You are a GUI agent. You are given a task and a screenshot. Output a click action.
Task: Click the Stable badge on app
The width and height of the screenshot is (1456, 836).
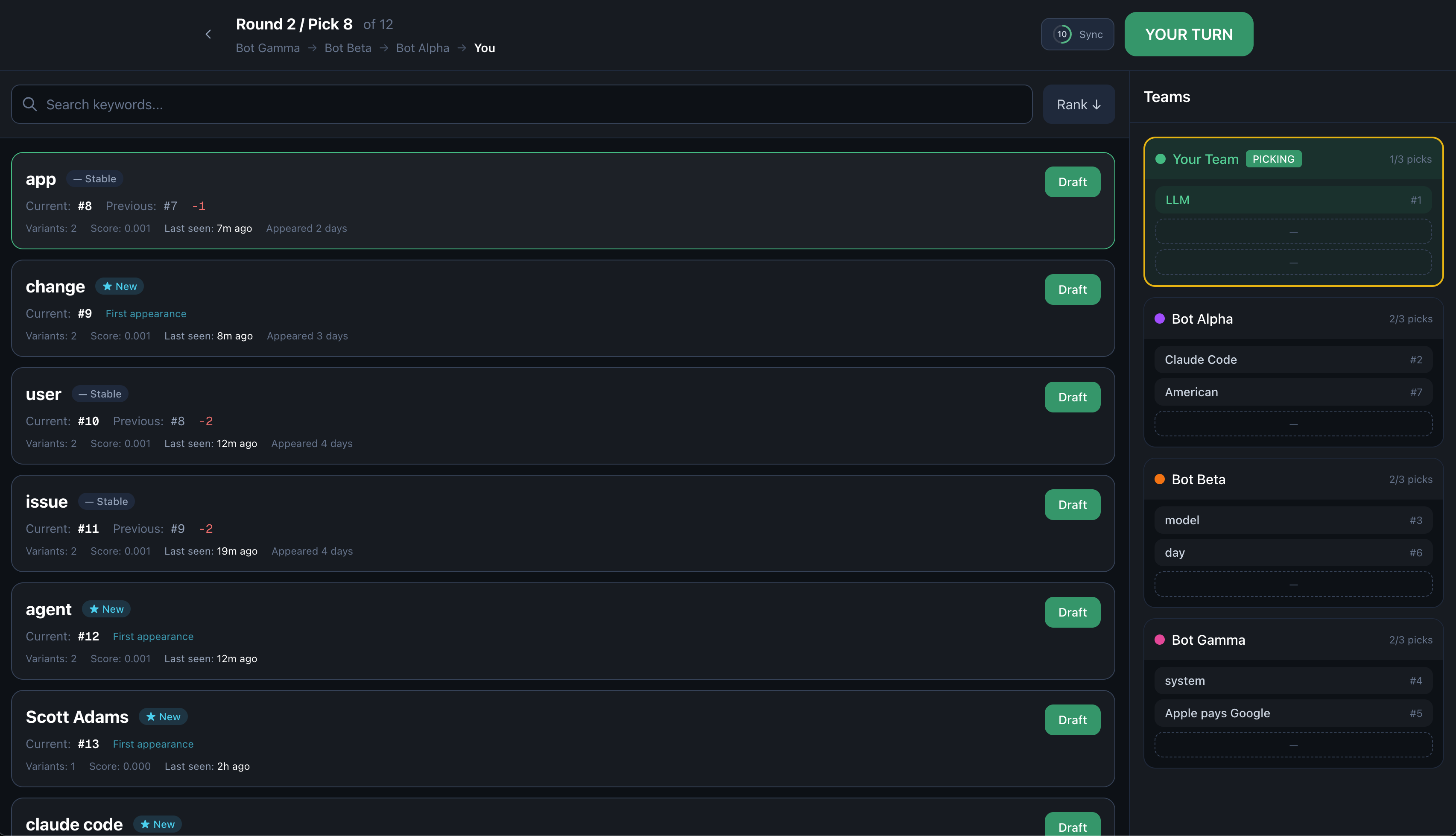(95, 178)
